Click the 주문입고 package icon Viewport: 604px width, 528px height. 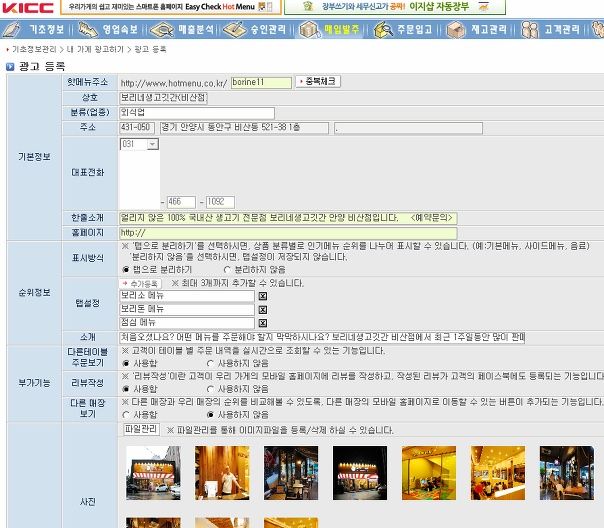(x=383, y=30)
